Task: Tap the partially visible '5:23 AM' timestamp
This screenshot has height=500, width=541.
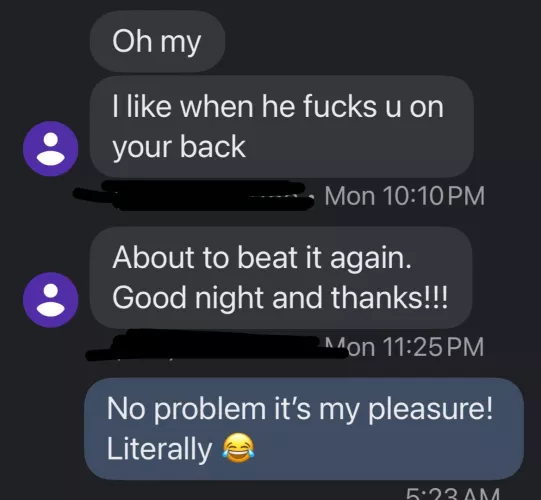Action: coord(453,494)
